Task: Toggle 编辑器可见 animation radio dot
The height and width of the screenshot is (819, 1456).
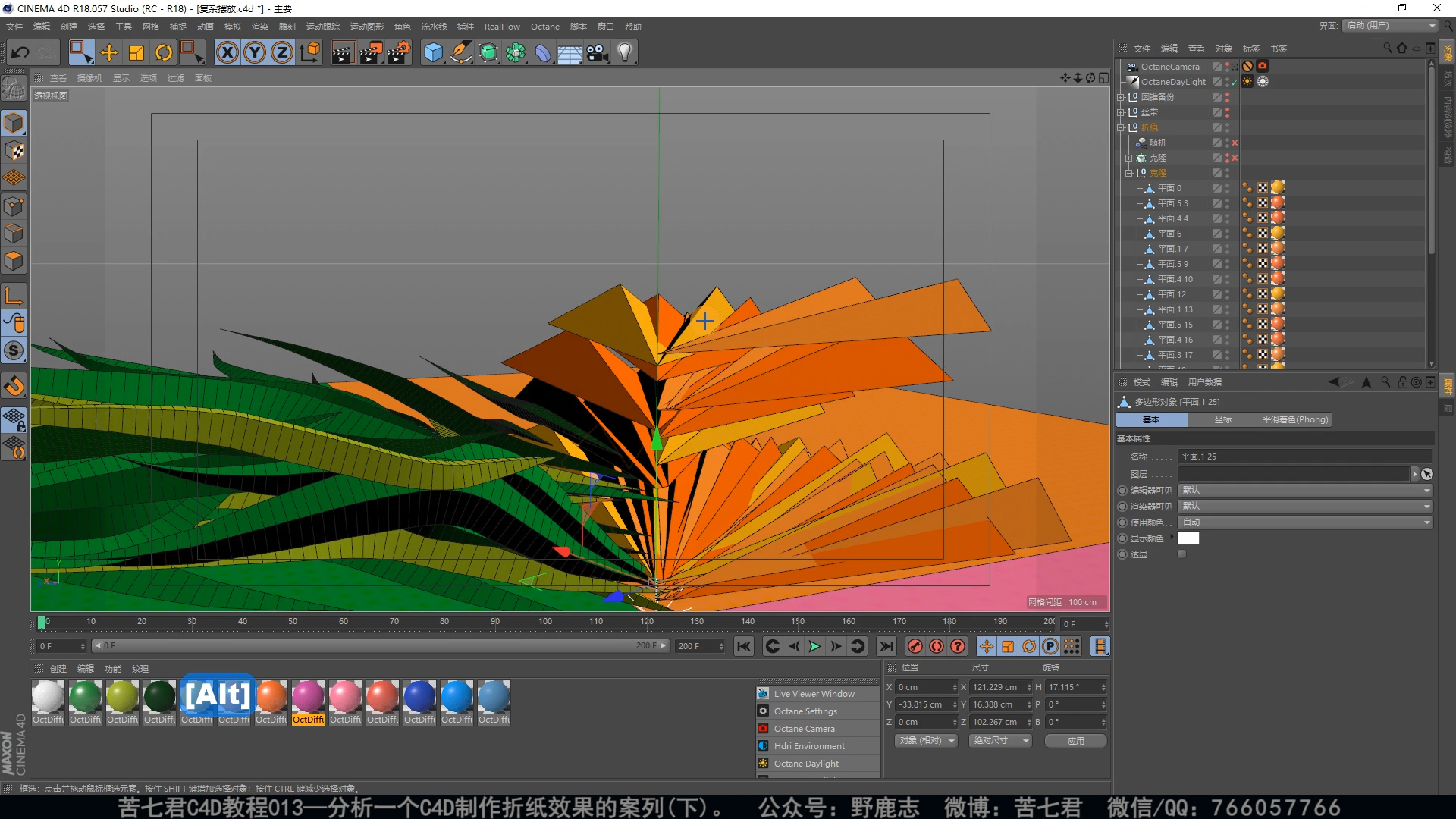Action: 1122,491
